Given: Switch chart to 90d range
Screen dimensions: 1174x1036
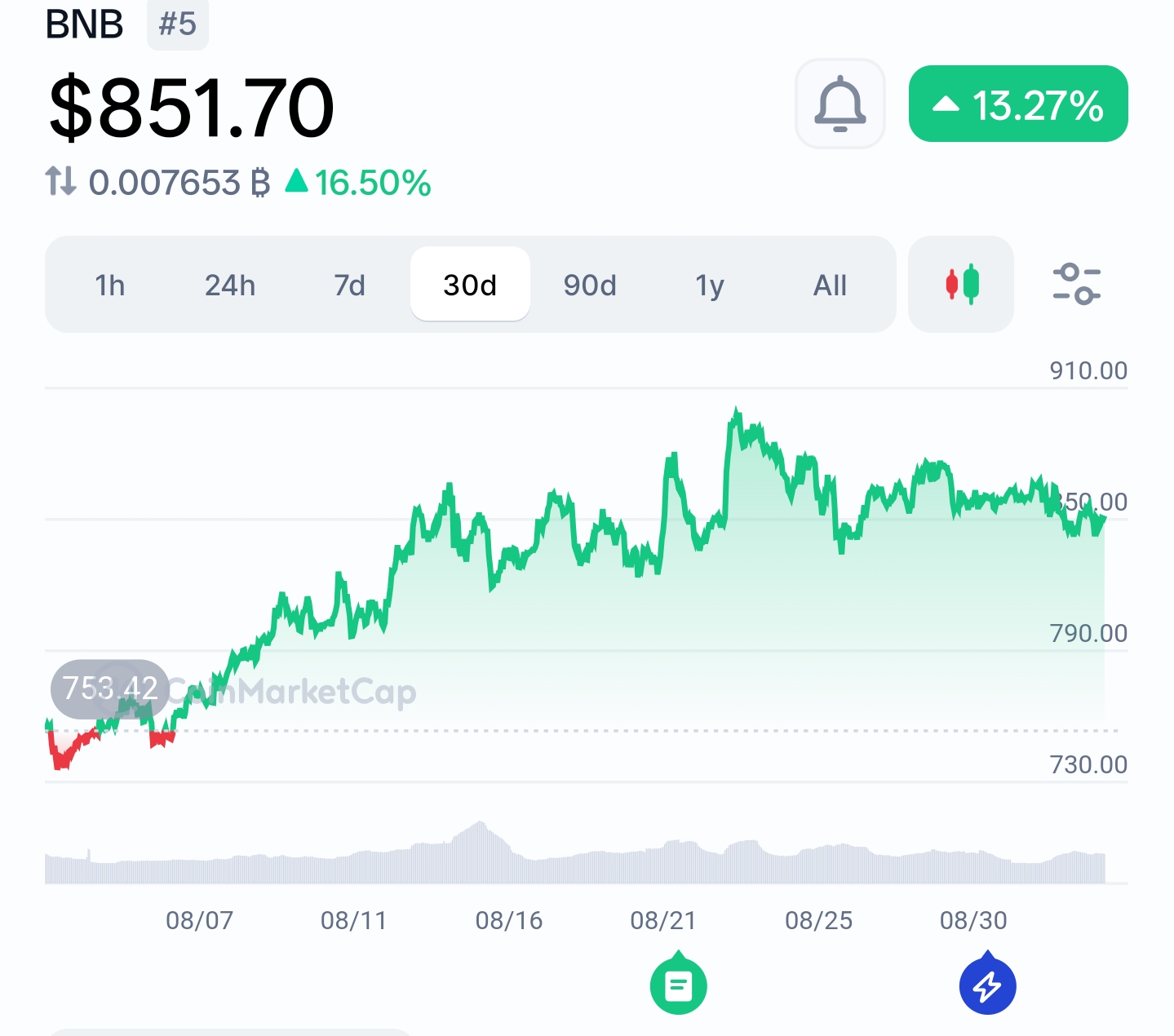Looking at the screenshot, I should [x=590, y=285].
